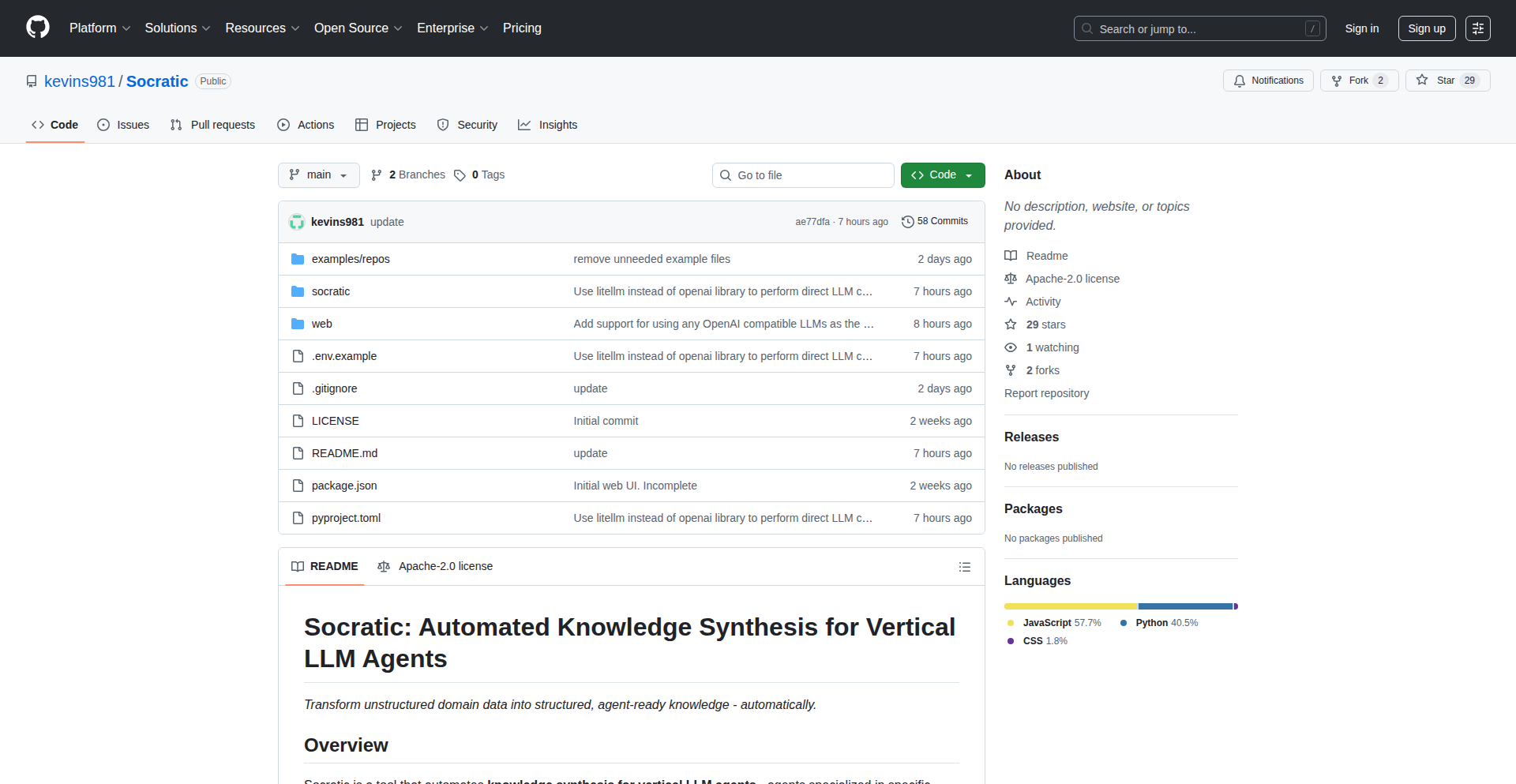The image size is (1516, 784).
Task: Click the repository bookmark icon
Action: click(x=31, y=81)
